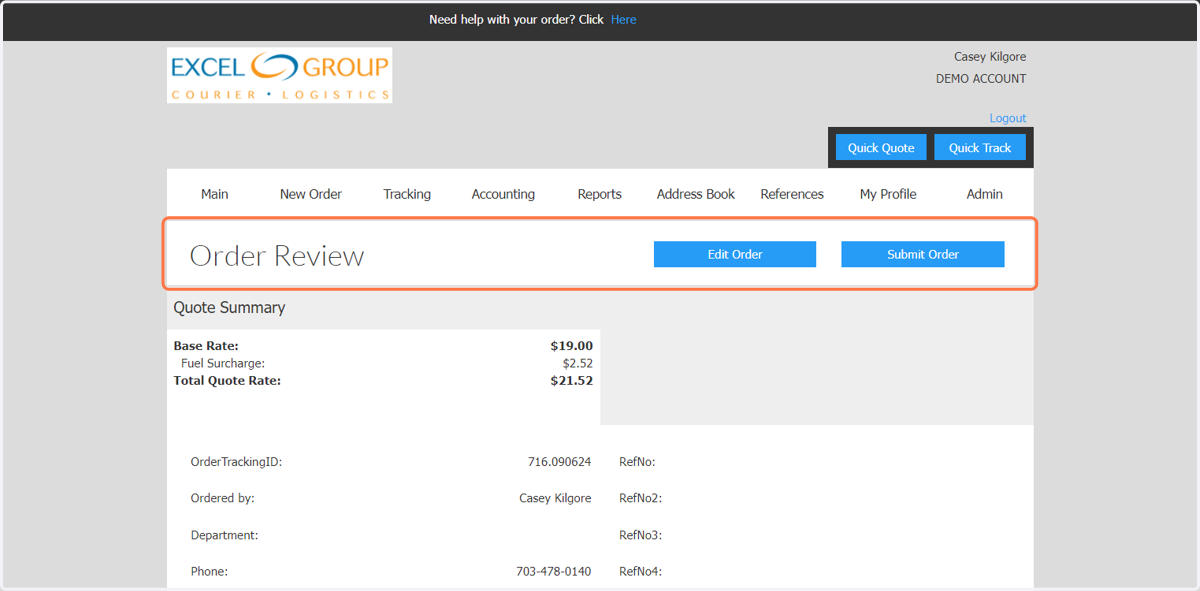Click the Fuel Surcharge amount $2.52
This screenshot has height=591, width=1200.
pos(577,363)
